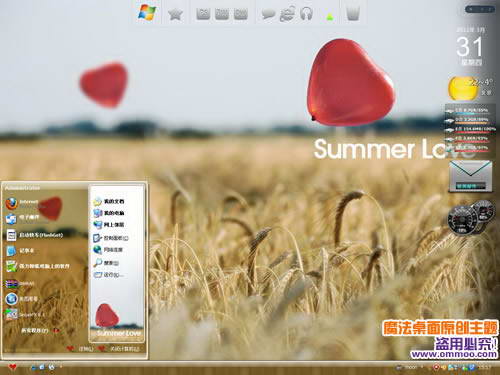Open the envelope mail widget
Image resolution: width=500 pixels, height=375 pixels.
[470, 176]
